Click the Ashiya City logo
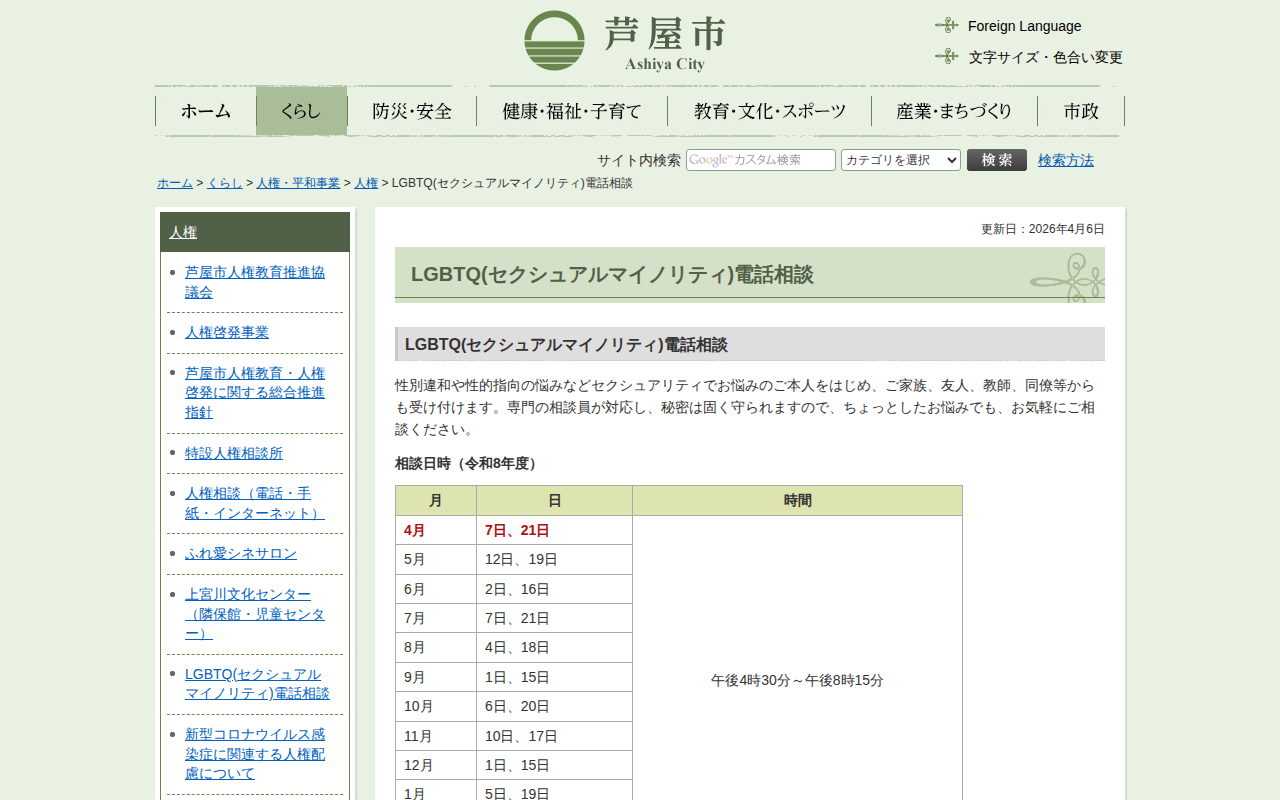Screen dimensions: 1280x800 pos(625,41)
